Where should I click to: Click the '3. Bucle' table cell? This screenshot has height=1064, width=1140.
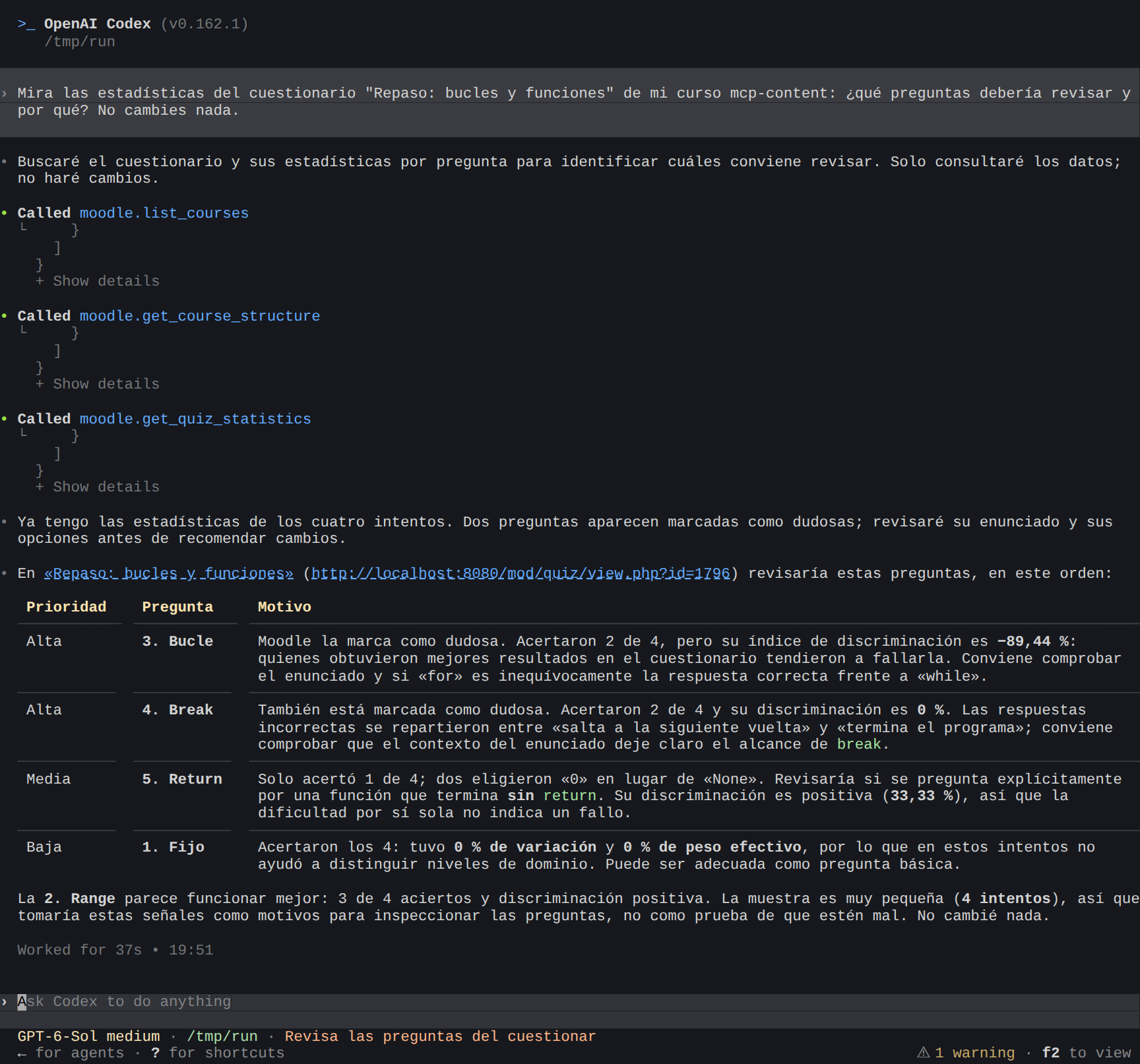[177, 641]
